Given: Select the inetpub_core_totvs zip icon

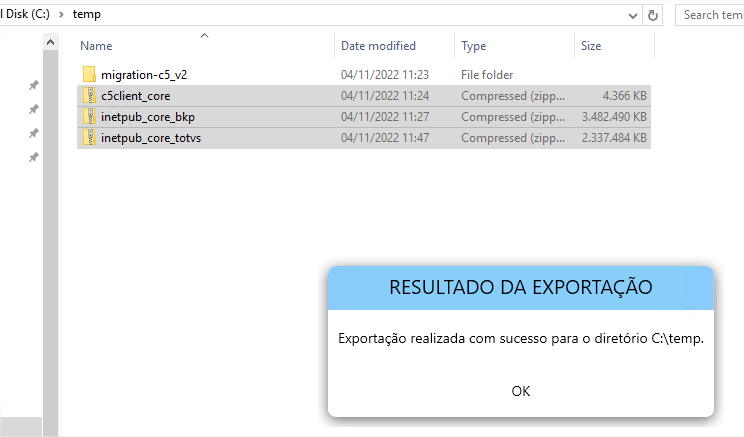Looking at the screenshot, I should 89,138.
